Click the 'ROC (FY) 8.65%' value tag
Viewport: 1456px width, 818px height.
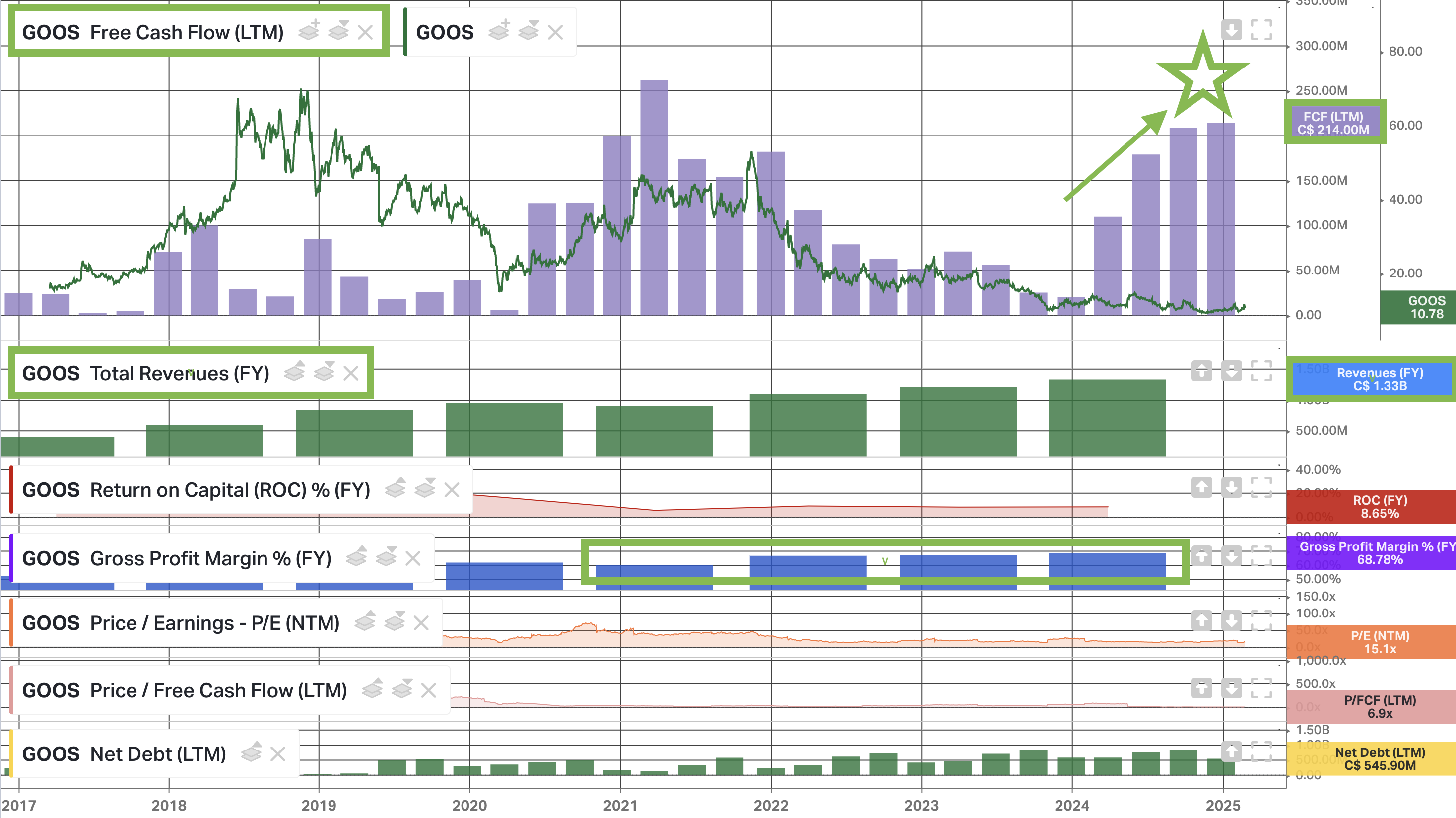1371,506
